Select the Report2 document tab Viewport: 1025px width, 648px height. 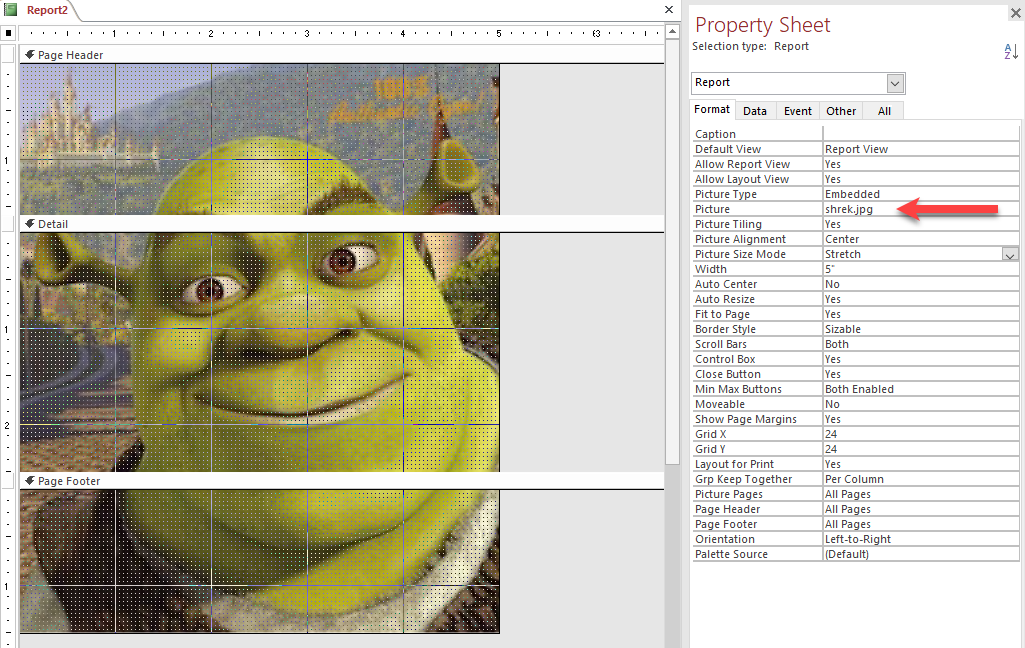47,10
